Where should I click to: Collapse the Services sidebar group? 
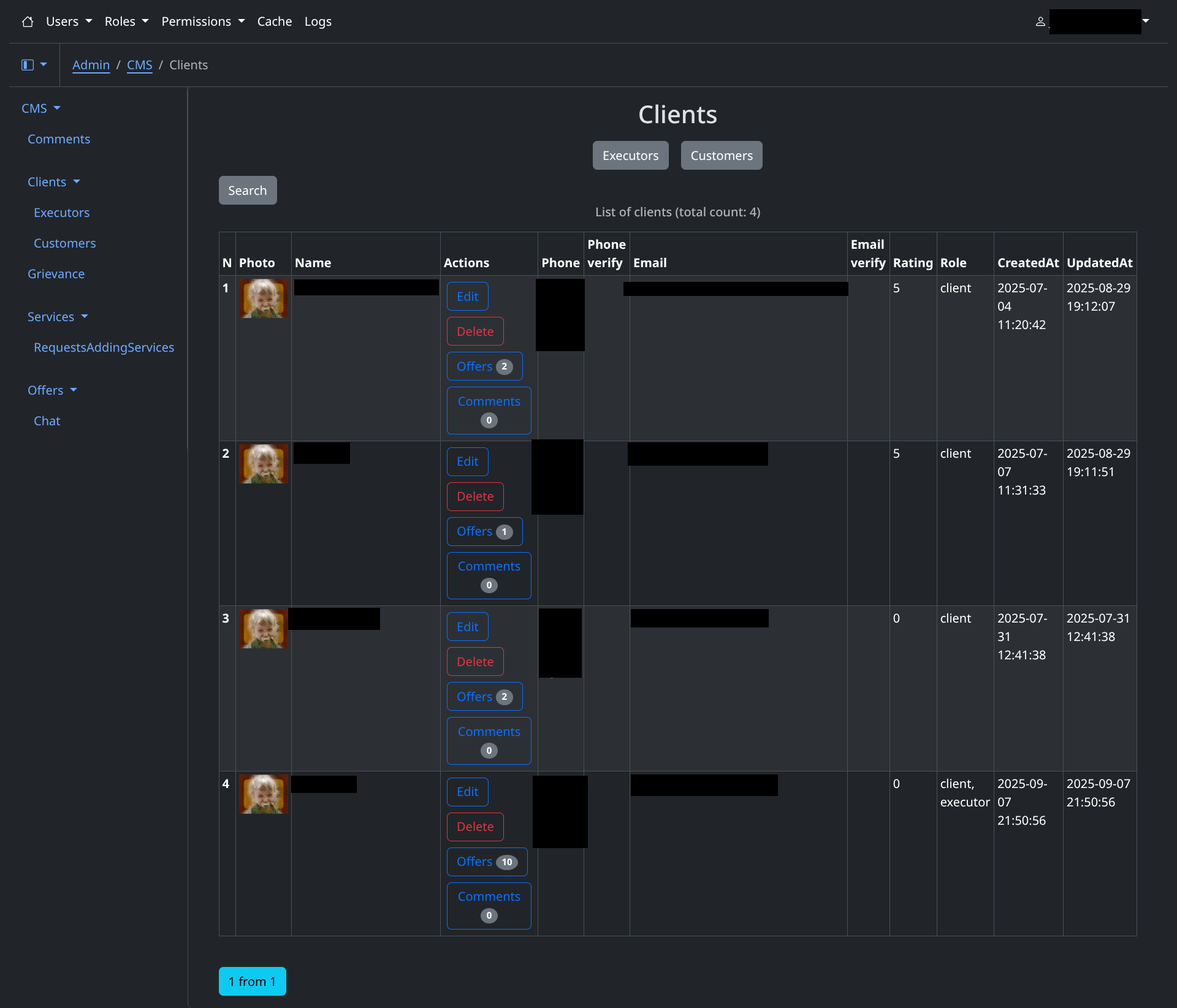click(x=58, y=317)
